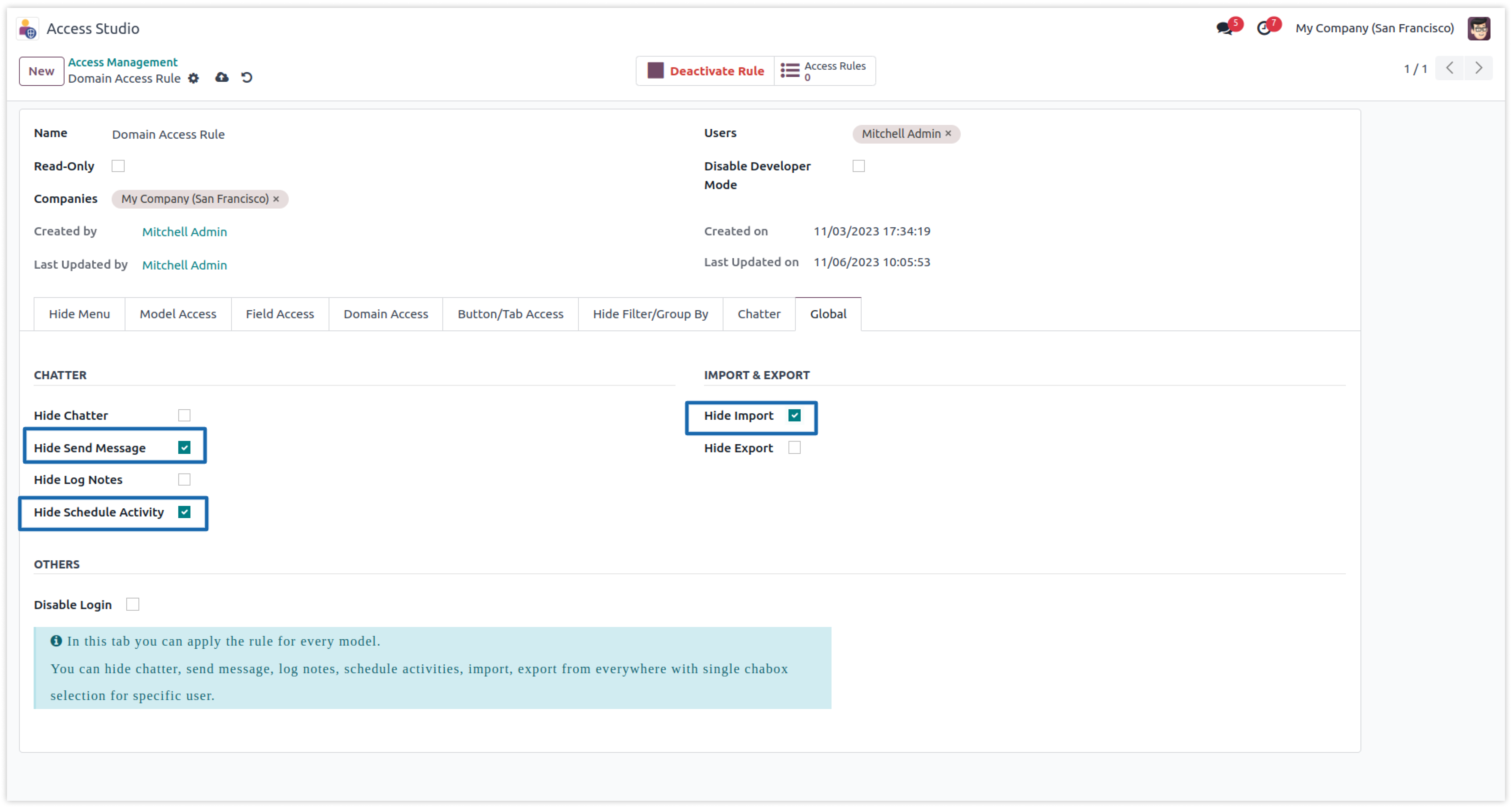This screenshot has height=807, width=1512.
Task: Toggle the Disable Login checkbox
Action: (133, 605)
